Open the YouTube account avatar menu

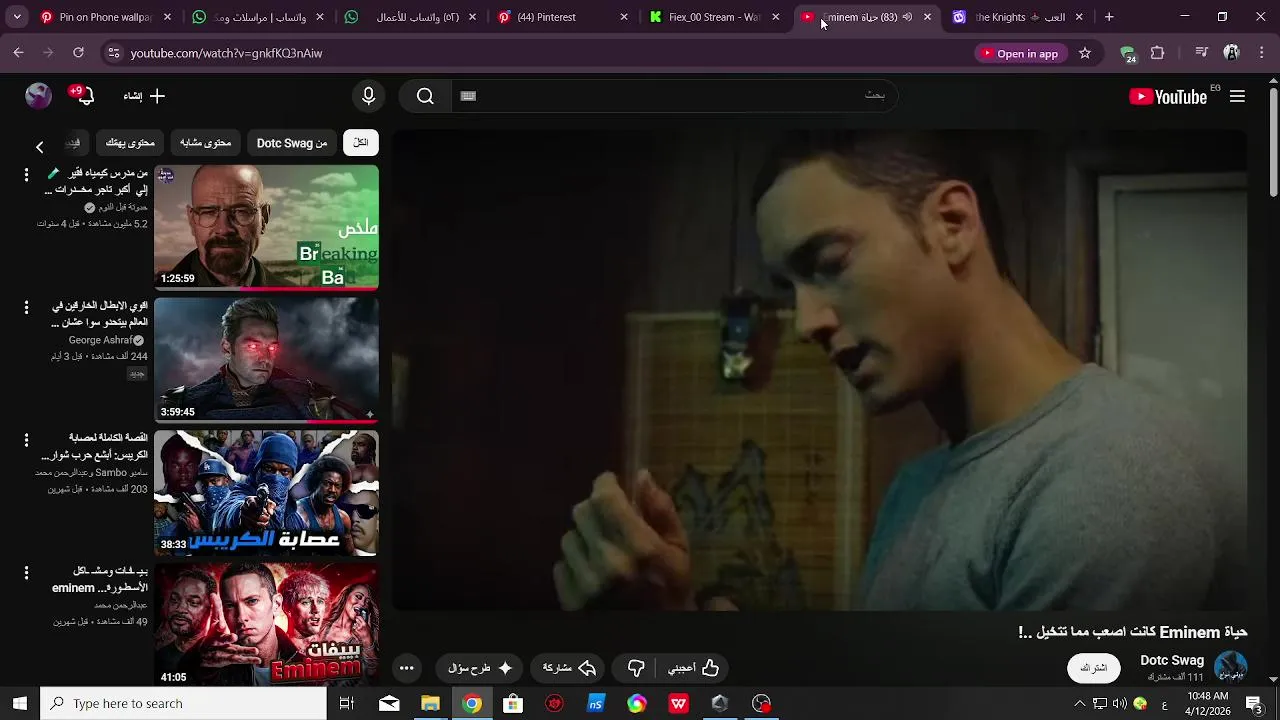(x=38, y=96)
